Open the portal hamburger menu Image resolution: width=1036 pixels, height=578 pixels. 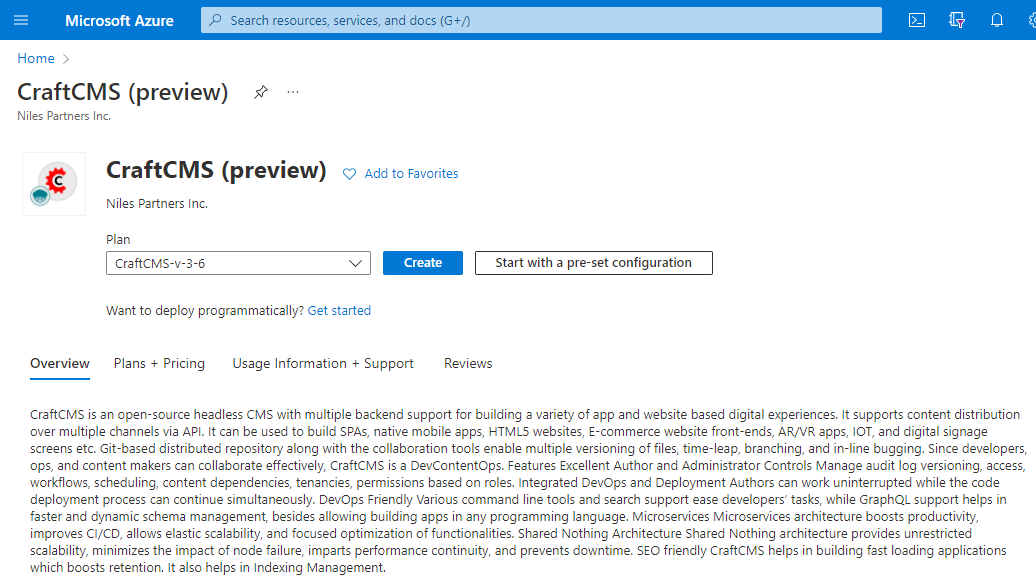click(21, 20)
